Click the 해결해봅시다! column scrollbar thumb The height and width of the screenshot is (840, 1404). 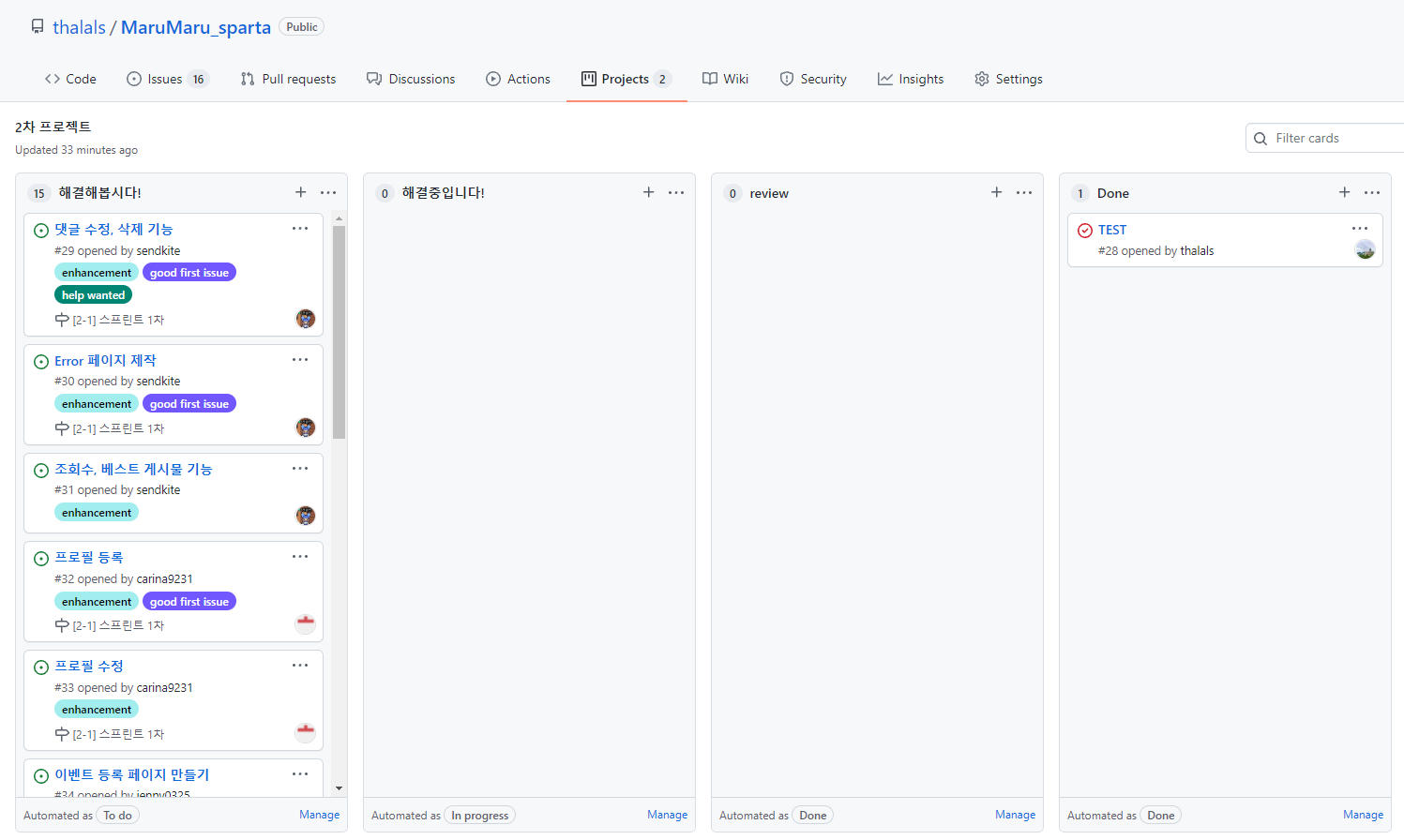coord(339,332)
